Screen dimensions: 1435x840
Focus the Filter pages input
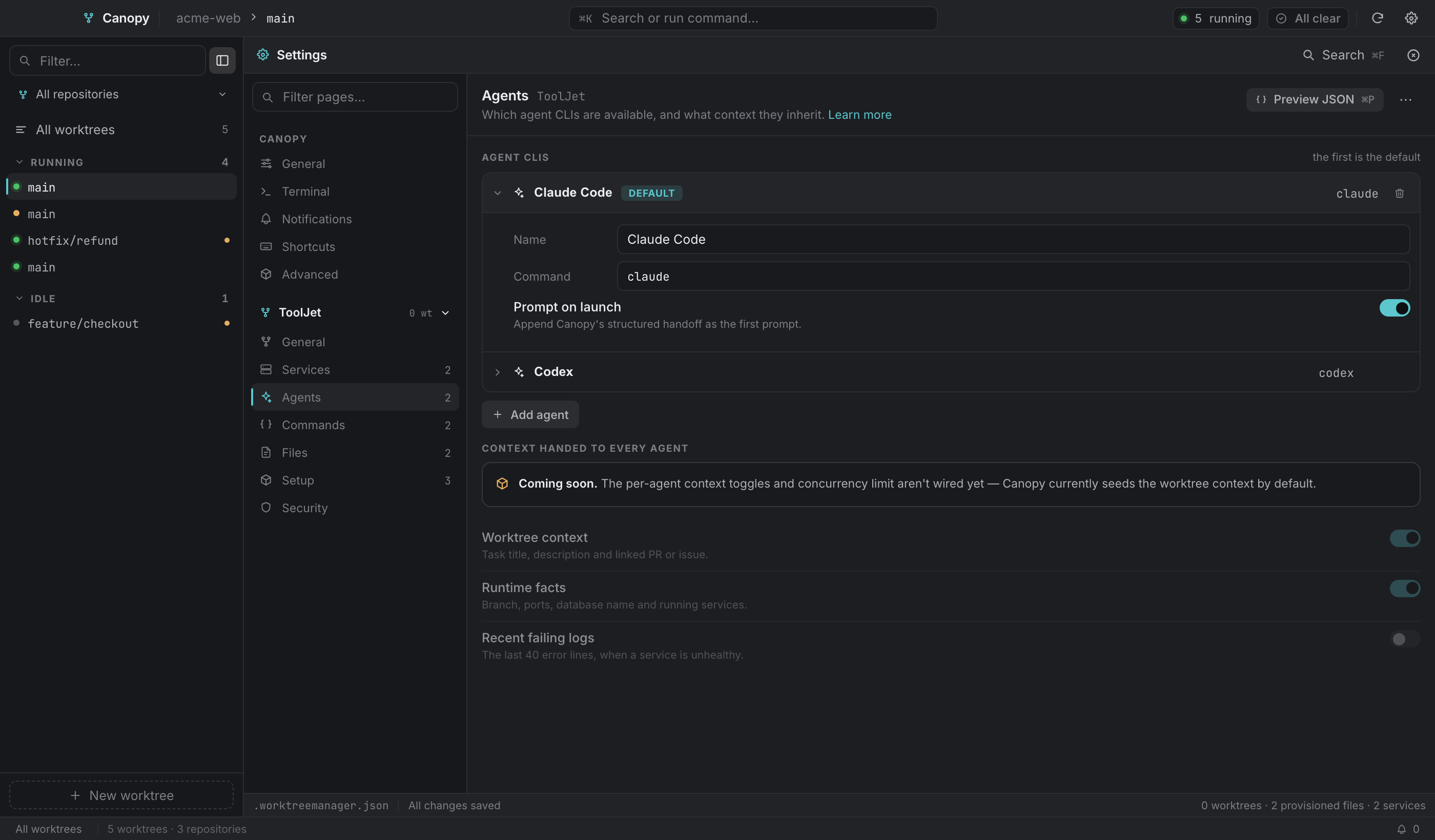[355, 97]
